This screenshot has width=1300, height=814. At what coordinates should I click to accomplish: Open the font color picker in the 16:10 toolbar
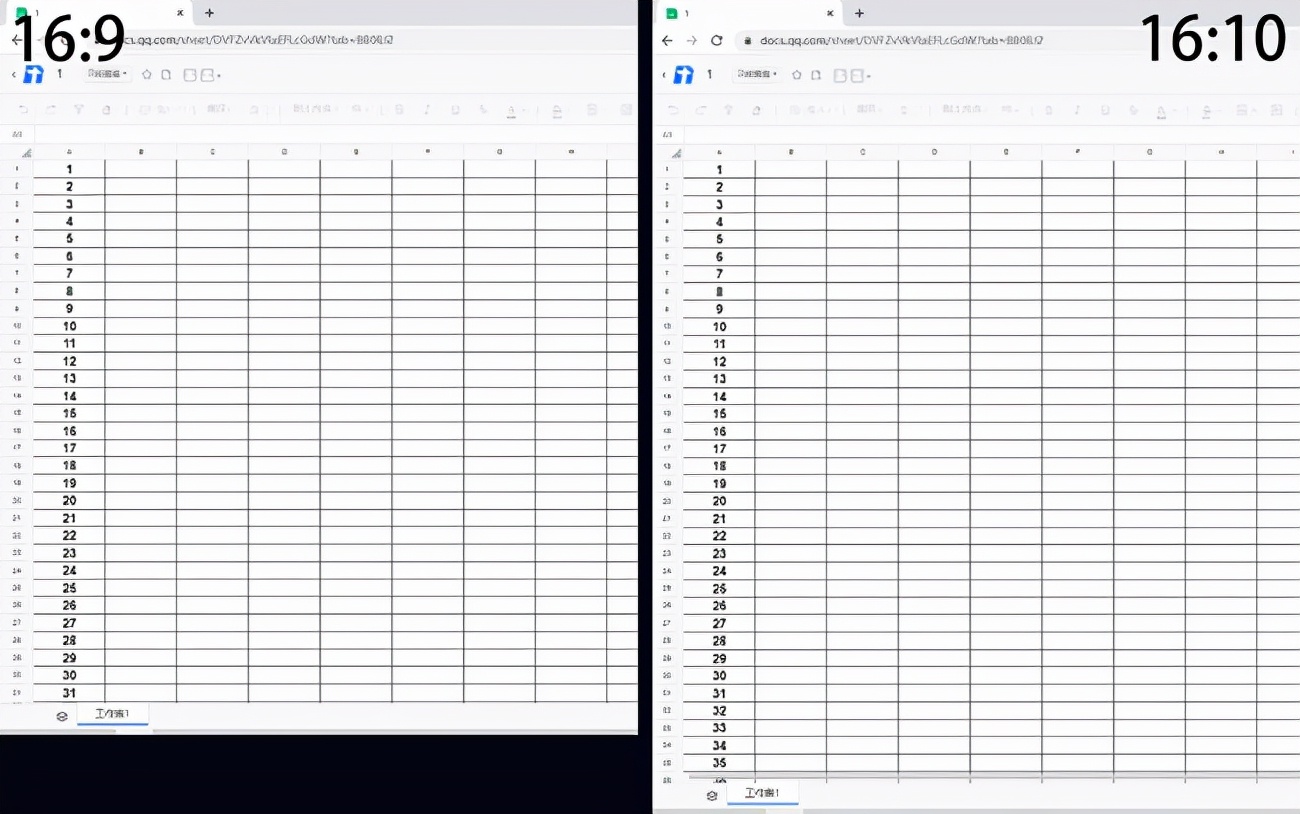[1161, 111]
